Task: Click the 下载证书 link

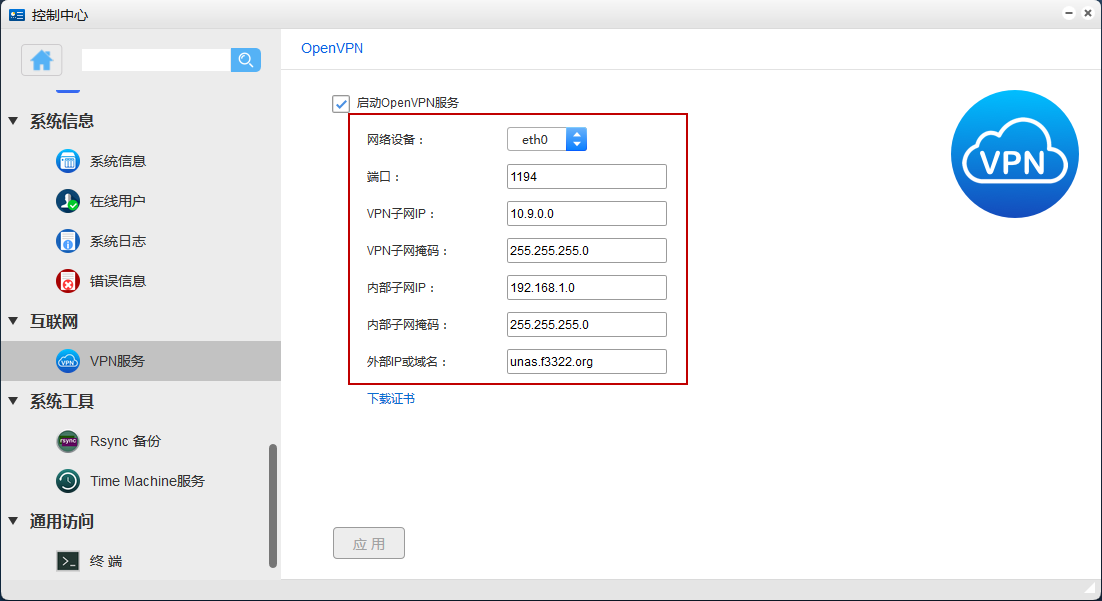Action: 391,399
